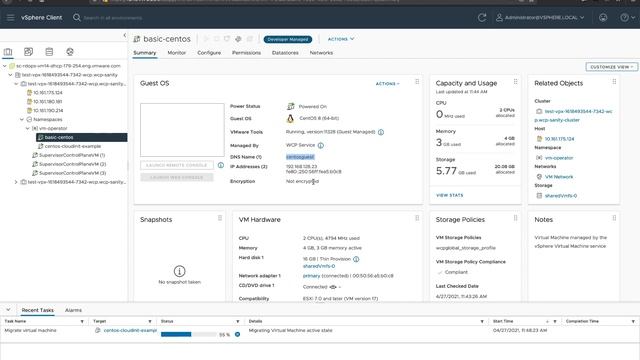Click the Storage Policies card drag handle
Screen dimensions: 640x360
515,218
